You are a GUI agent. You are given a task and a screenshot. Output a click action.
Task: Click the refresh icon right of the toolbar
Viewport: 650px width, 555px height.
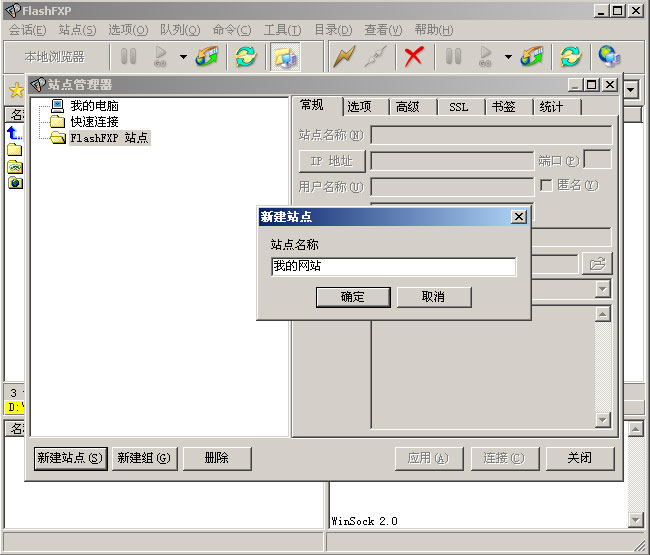point(570,56)
